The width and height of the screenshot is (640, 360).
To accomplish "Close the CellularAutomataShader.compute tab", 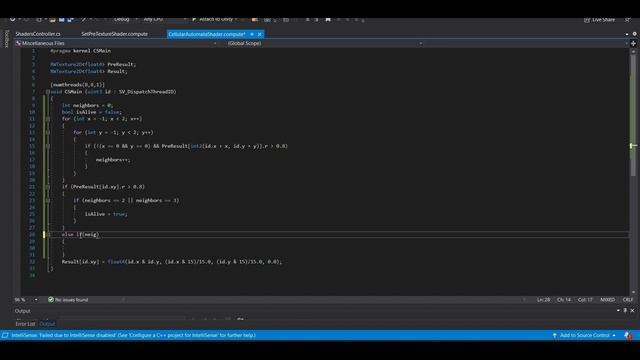I will point(260,34).
